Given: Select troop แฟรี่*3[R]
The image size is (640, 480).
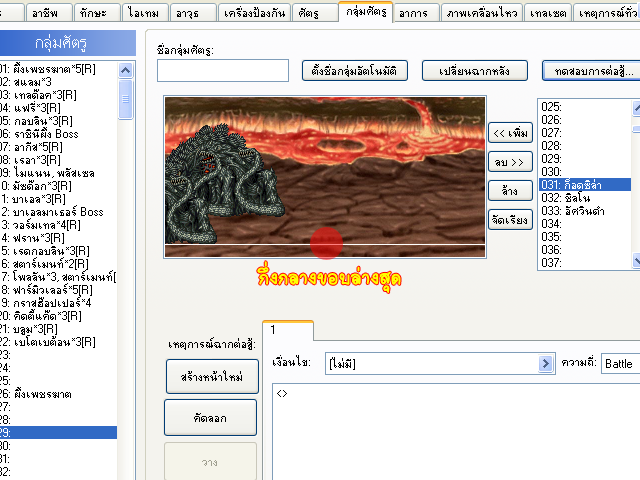Looking at the screenshot, I should (x=58, y=108).
